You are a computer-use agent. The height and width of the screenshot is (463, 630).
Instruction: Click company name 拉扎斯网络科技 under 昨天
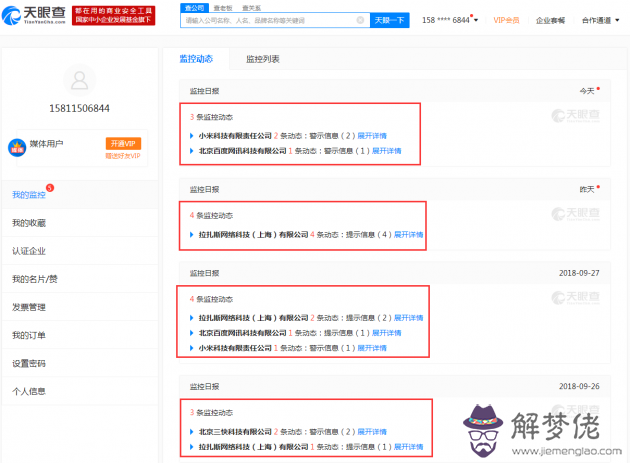253,235
